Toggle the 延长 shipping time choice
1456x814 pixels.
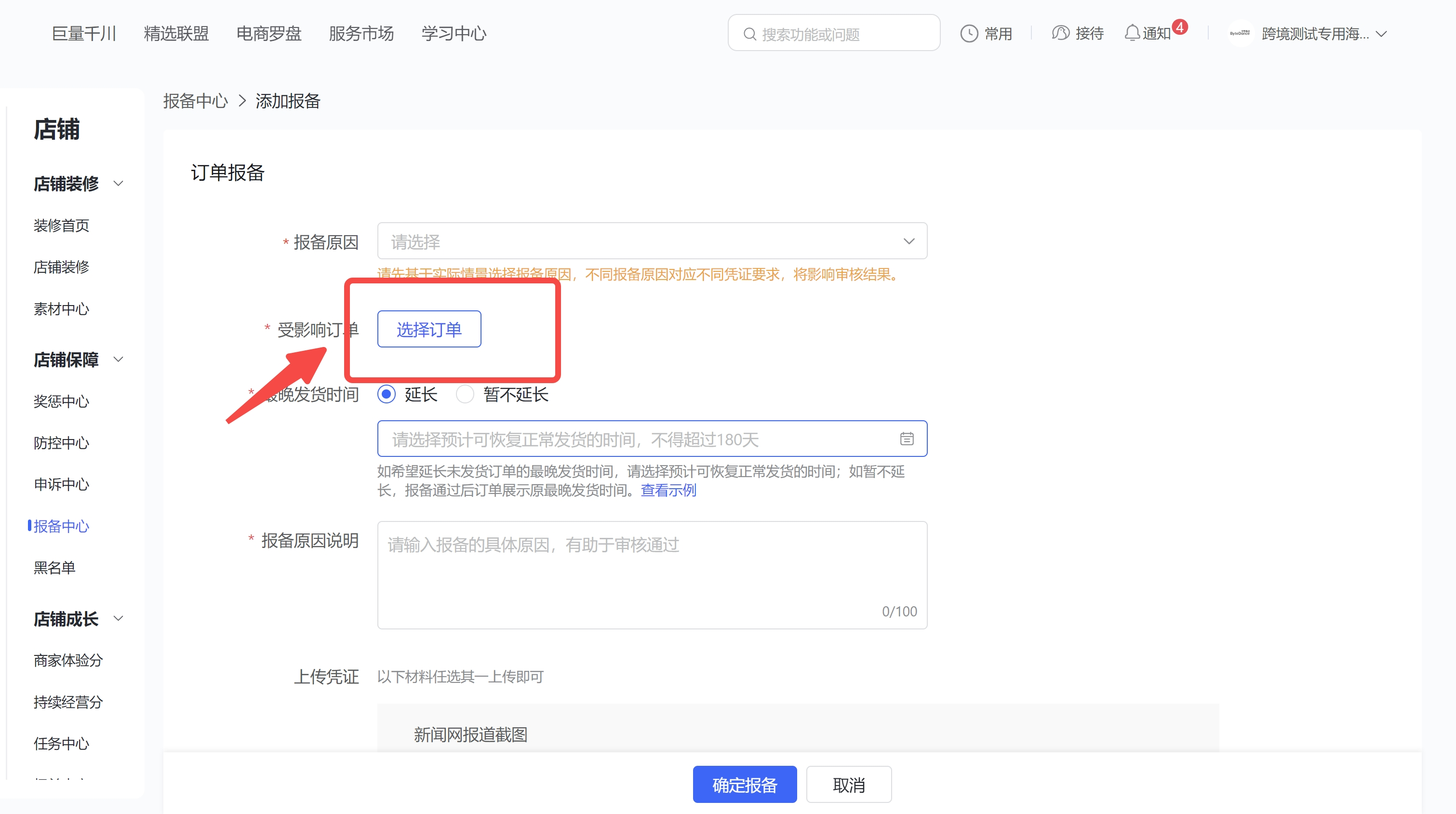(387, 395)
